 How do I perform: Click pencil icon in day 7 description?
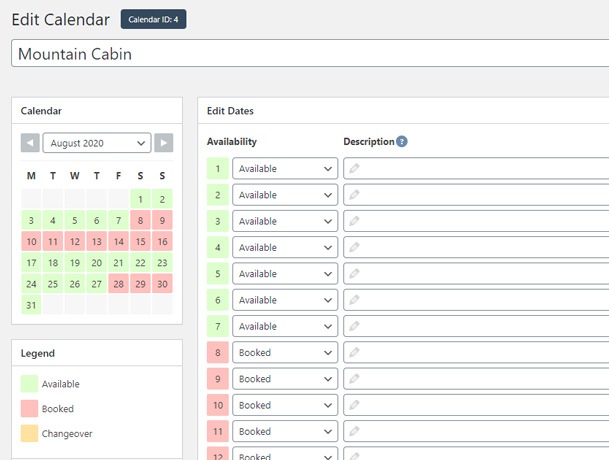pos(354,326)
